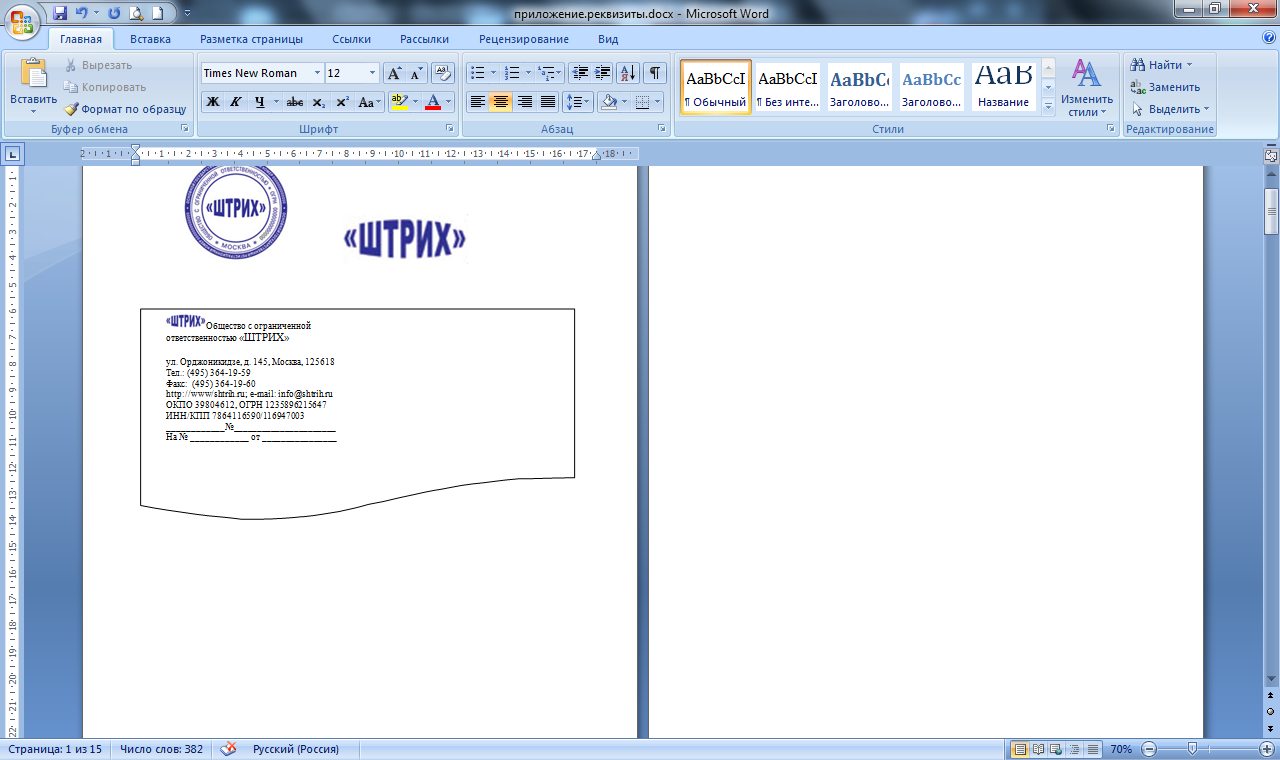Click Найти to search the document
Viewport: 1280px width, 760px height.
1160,65
